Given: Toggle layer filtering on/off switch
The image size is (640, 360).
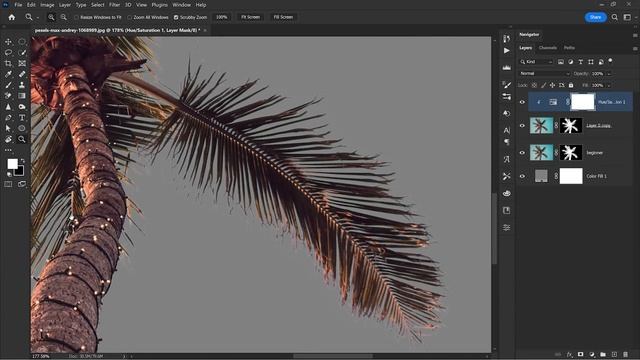Looking at the screenshot, I should (x=611, y=60).
